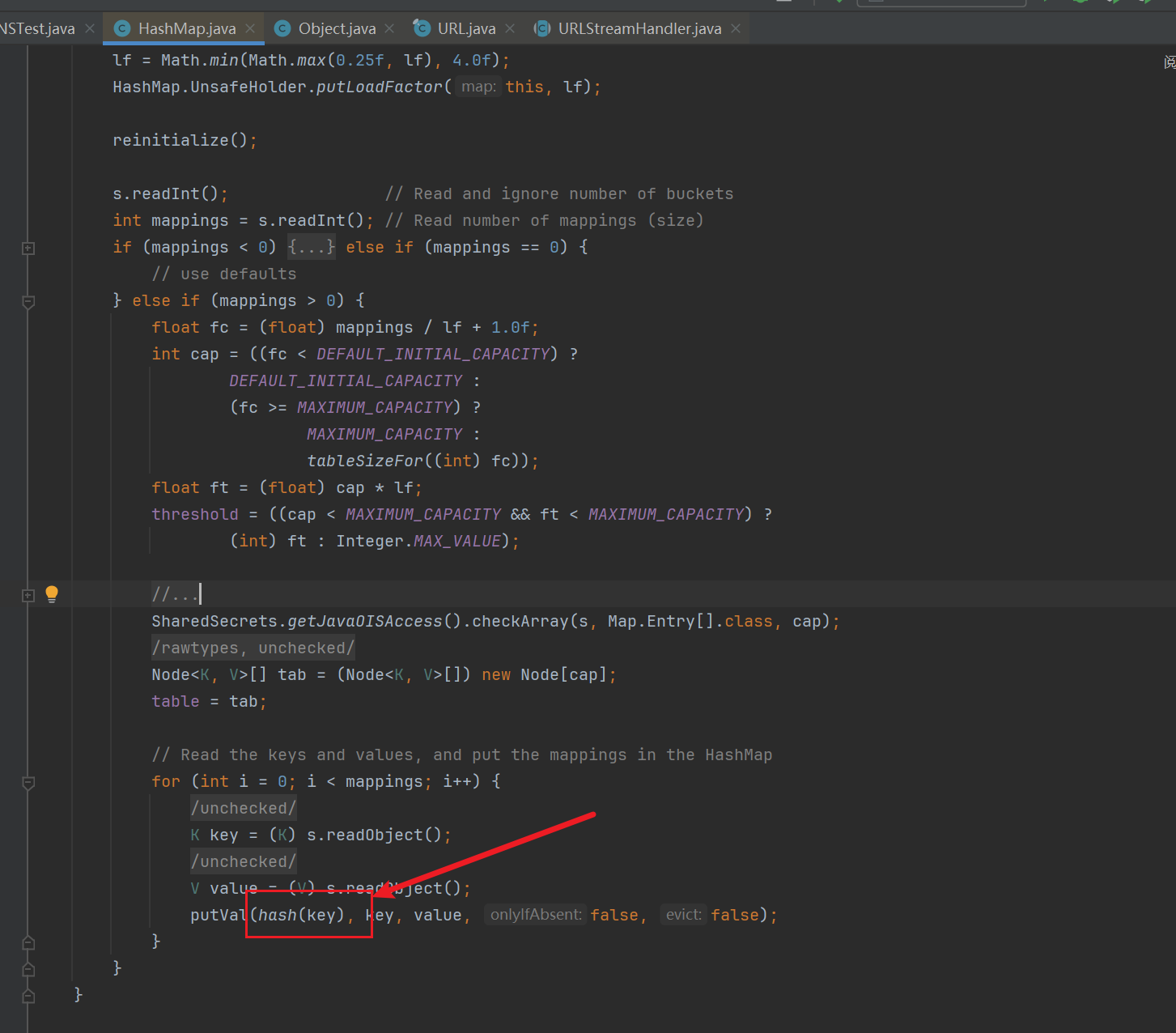Switch to the Object.java tab

tap(337, 28)
